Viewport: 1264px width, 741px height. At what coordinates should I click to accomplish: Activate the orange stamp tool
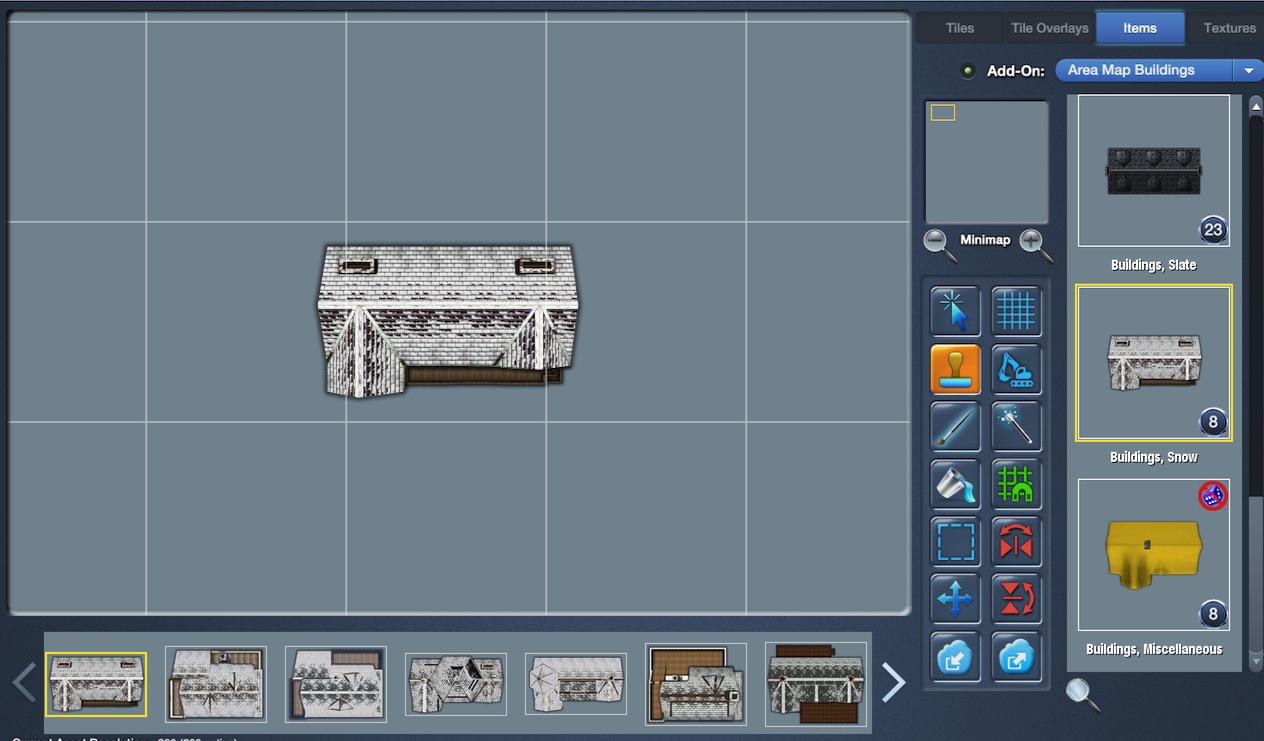(x=955, y=369)
